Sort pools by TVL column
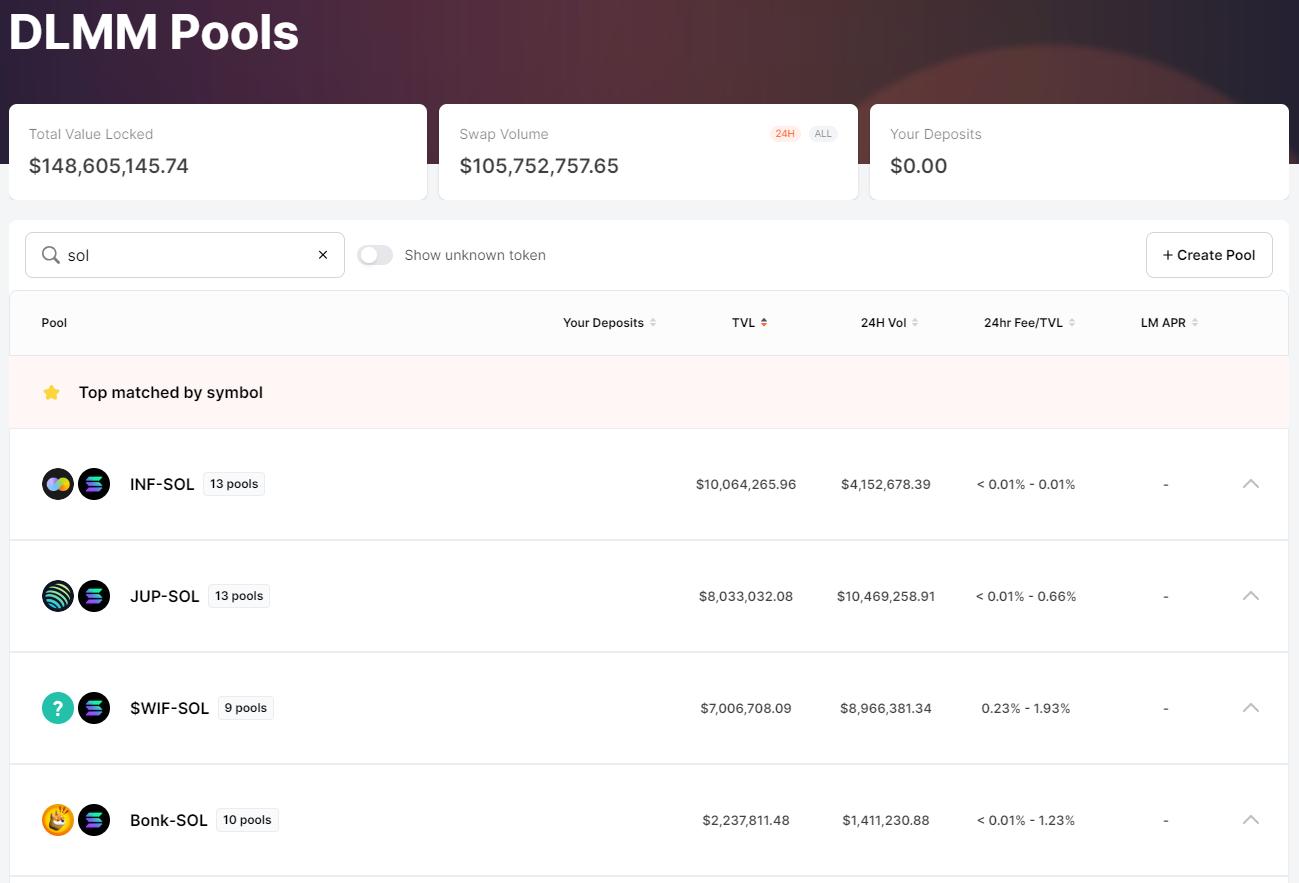This screenshot has width=1299, height=883. tap(749, 323)
